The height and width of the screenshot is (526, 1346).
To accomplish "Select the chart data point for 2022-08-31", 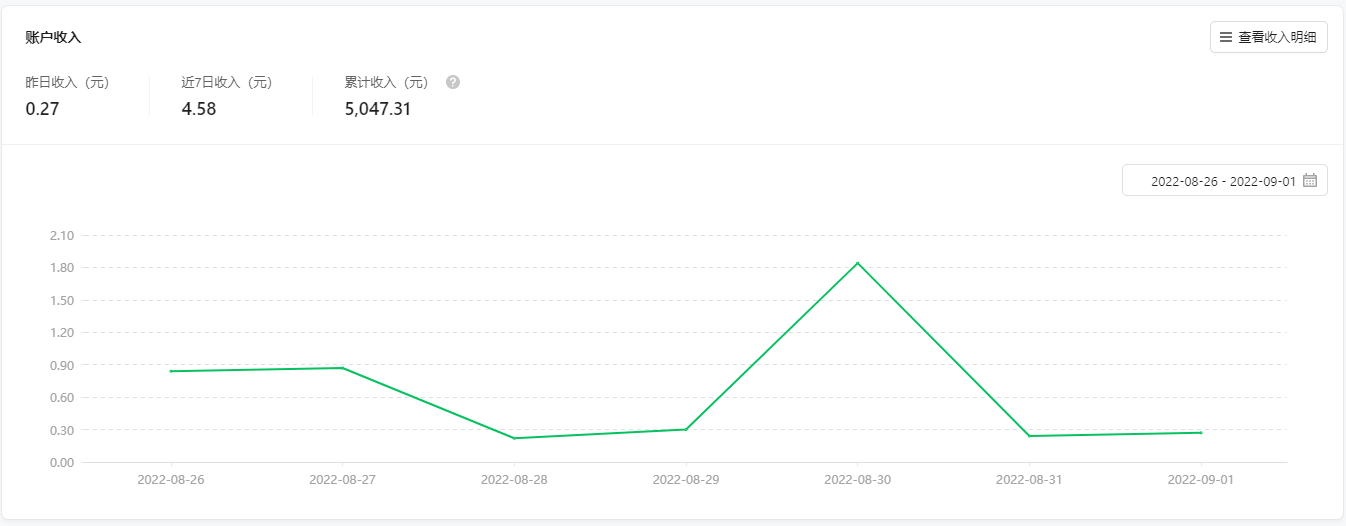I will tap(1029, 436).
